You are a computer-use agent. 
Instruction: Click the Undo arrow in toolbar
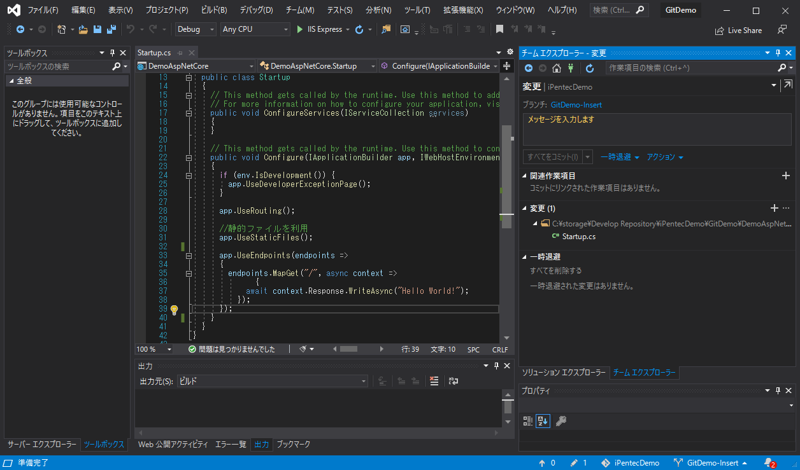point(131,30)
